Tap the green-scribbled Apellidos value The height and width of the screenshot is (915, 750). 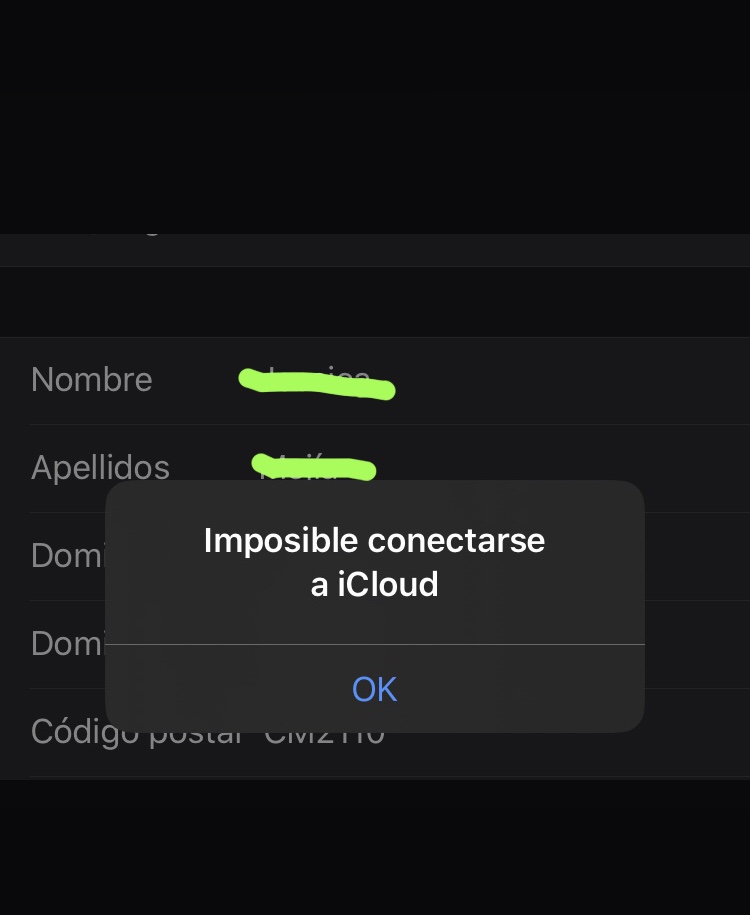(314, 467)
